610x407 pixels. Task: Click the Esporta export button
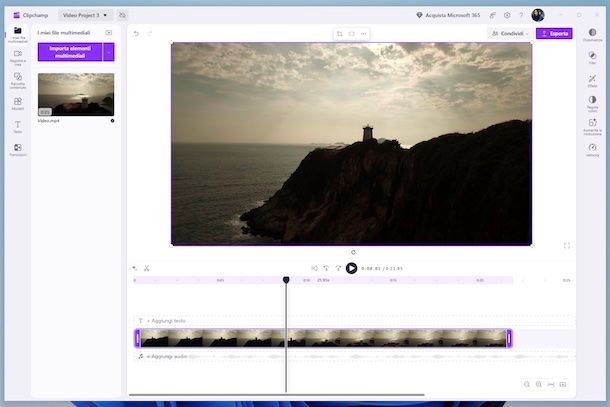pyautogui.click(x=554, y=33)
